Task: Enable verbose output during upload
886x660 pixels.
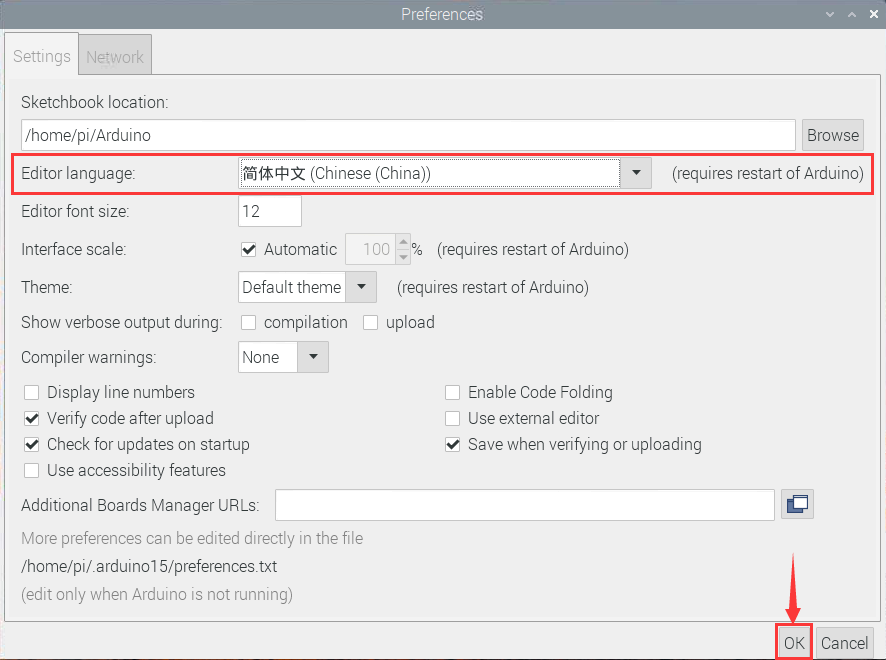Action: pyautogui.click(x=371, y=323)
